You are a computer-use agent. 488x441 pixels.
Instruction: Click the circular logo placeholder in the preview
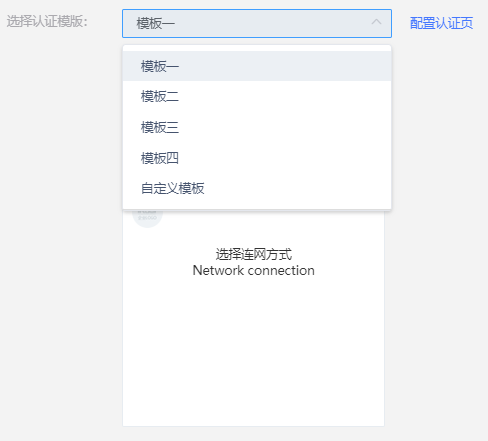click(x=147, y=218)
